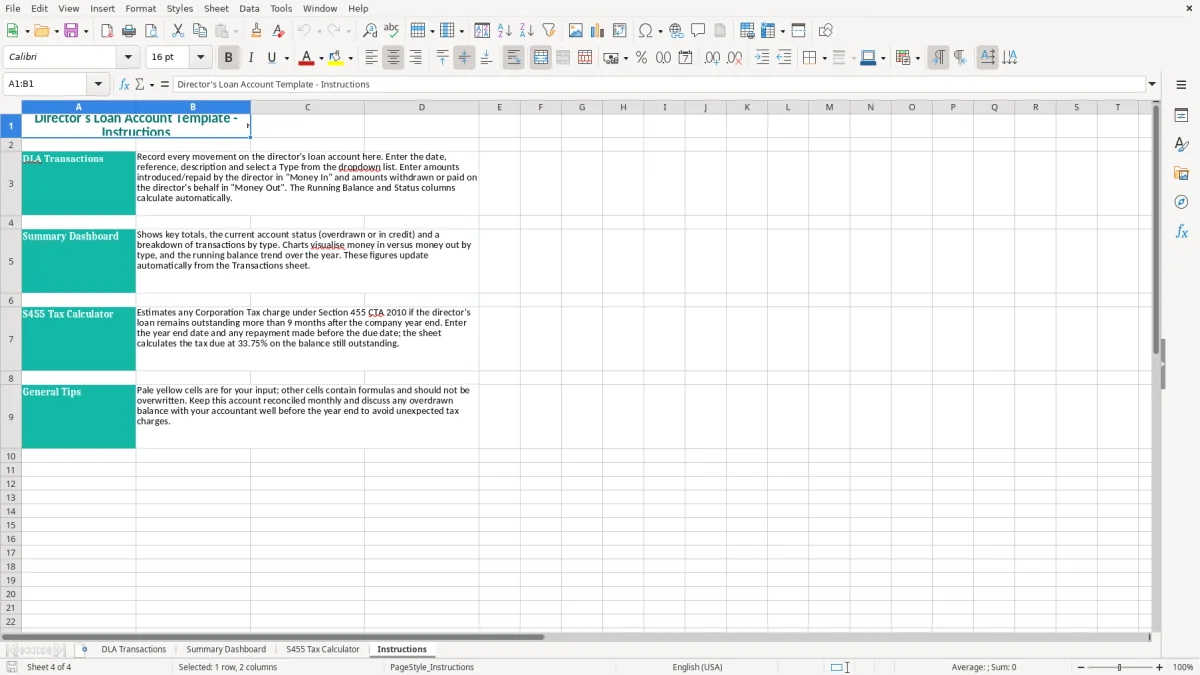Toggle AutoFilter funnel icon
The height and width of the screenshot is (675, 1200).
548,31
